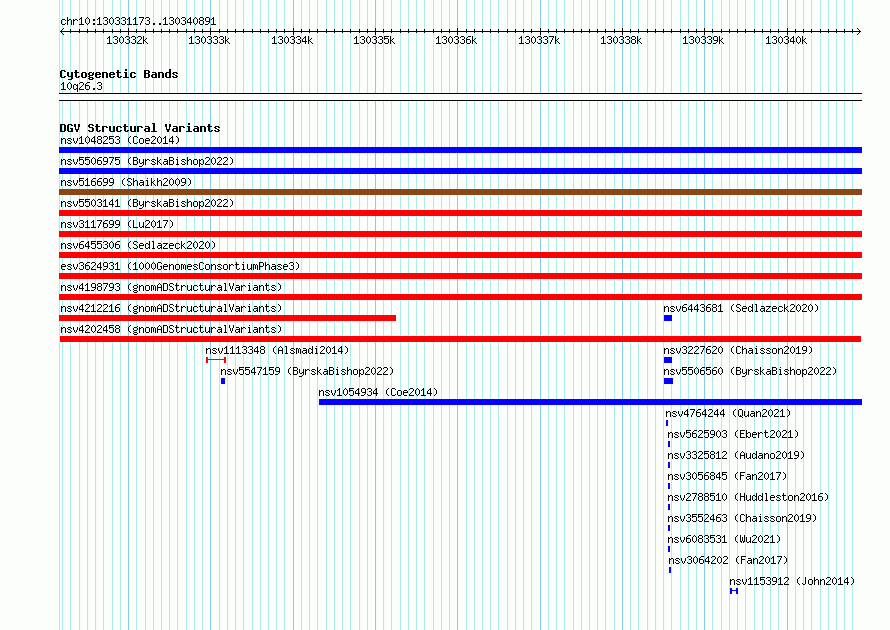Viewport: 890px width, 630px height.
Task: Select the red bar under nsv5503141
Action: [x=460, y=213]
